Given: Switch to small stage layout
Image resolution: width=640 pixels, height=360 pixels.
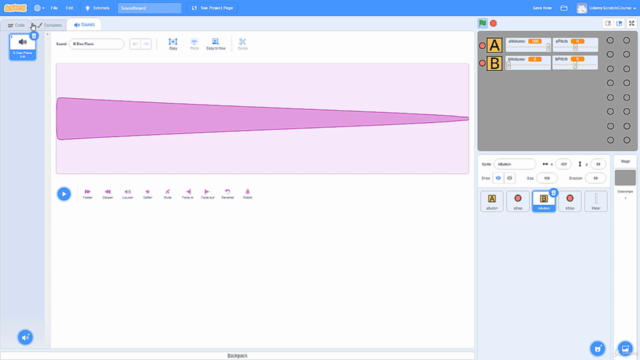Looking at the screenshot, I should tap(608, 23).
